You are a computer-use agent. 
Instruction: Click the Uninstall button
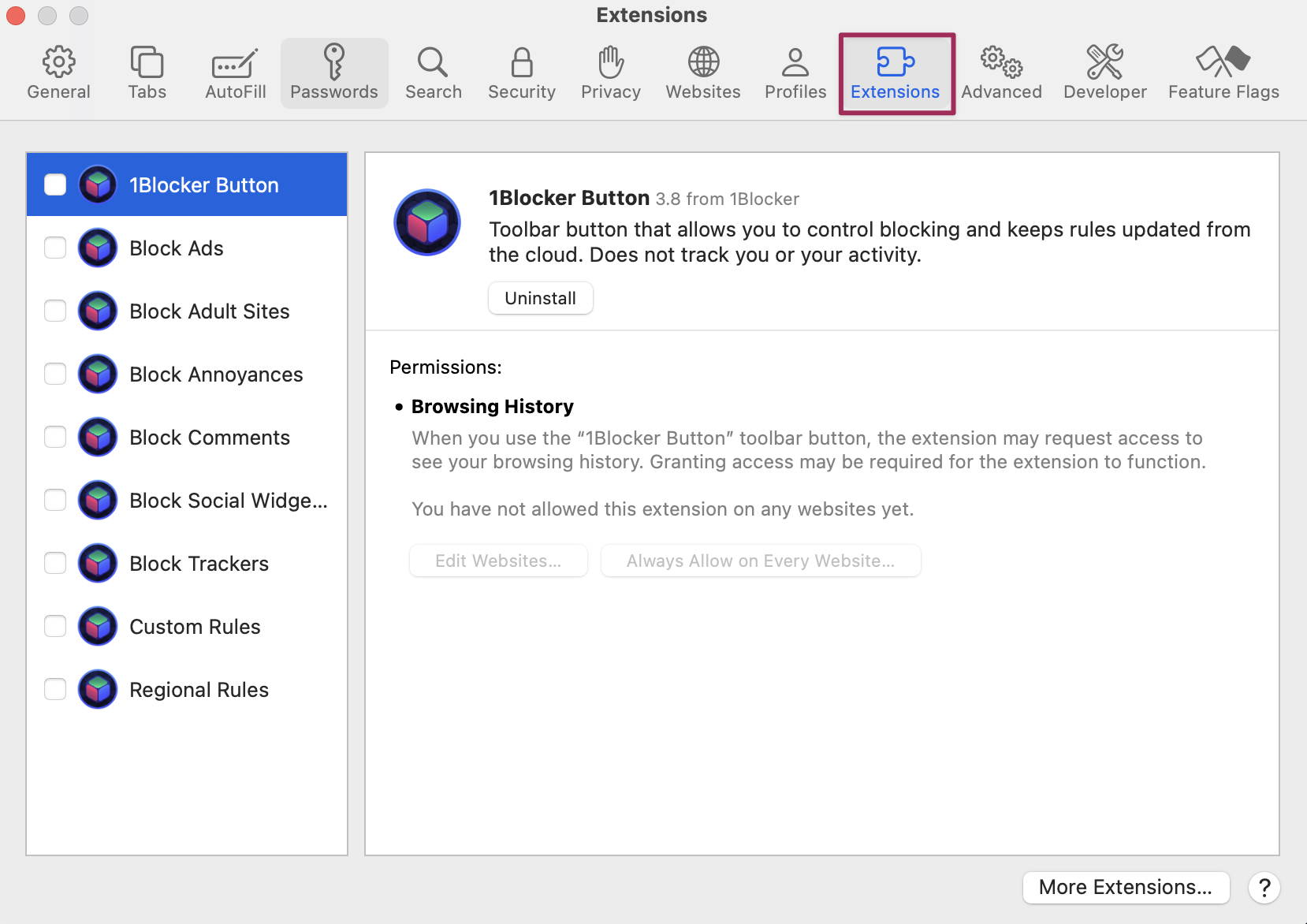(540, 298)
